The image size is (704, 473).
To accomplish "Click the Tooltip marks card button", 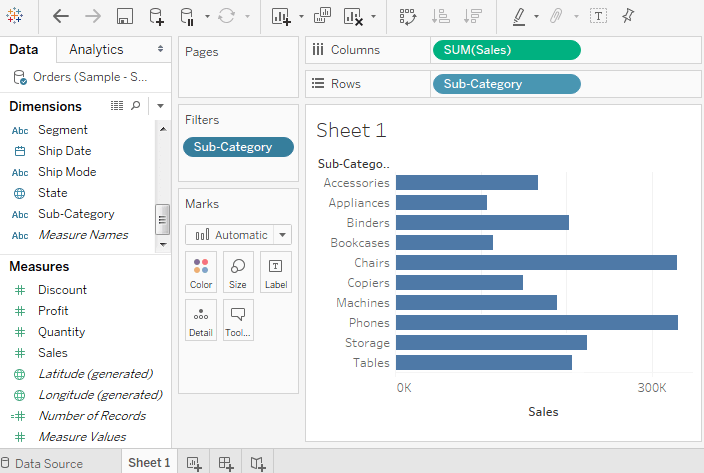I will tap(238, 320).
